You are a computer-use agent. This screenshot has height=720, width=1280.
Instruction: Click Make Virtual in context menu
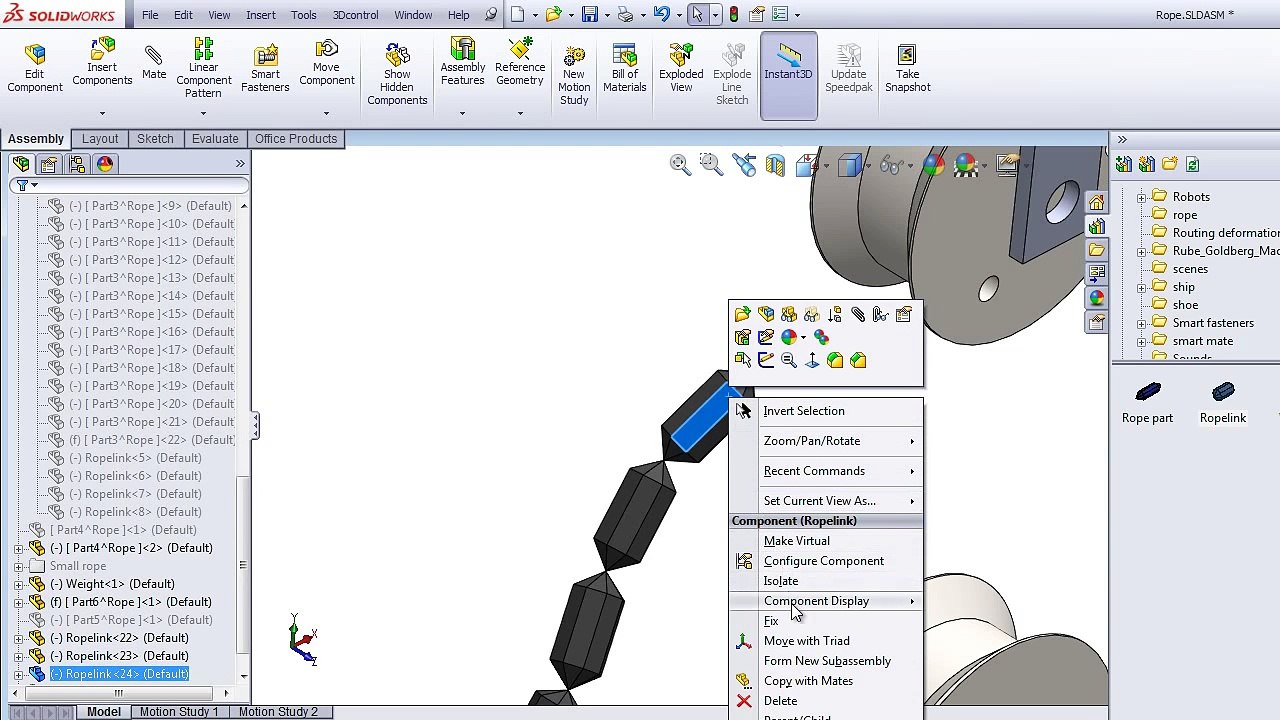797,541
